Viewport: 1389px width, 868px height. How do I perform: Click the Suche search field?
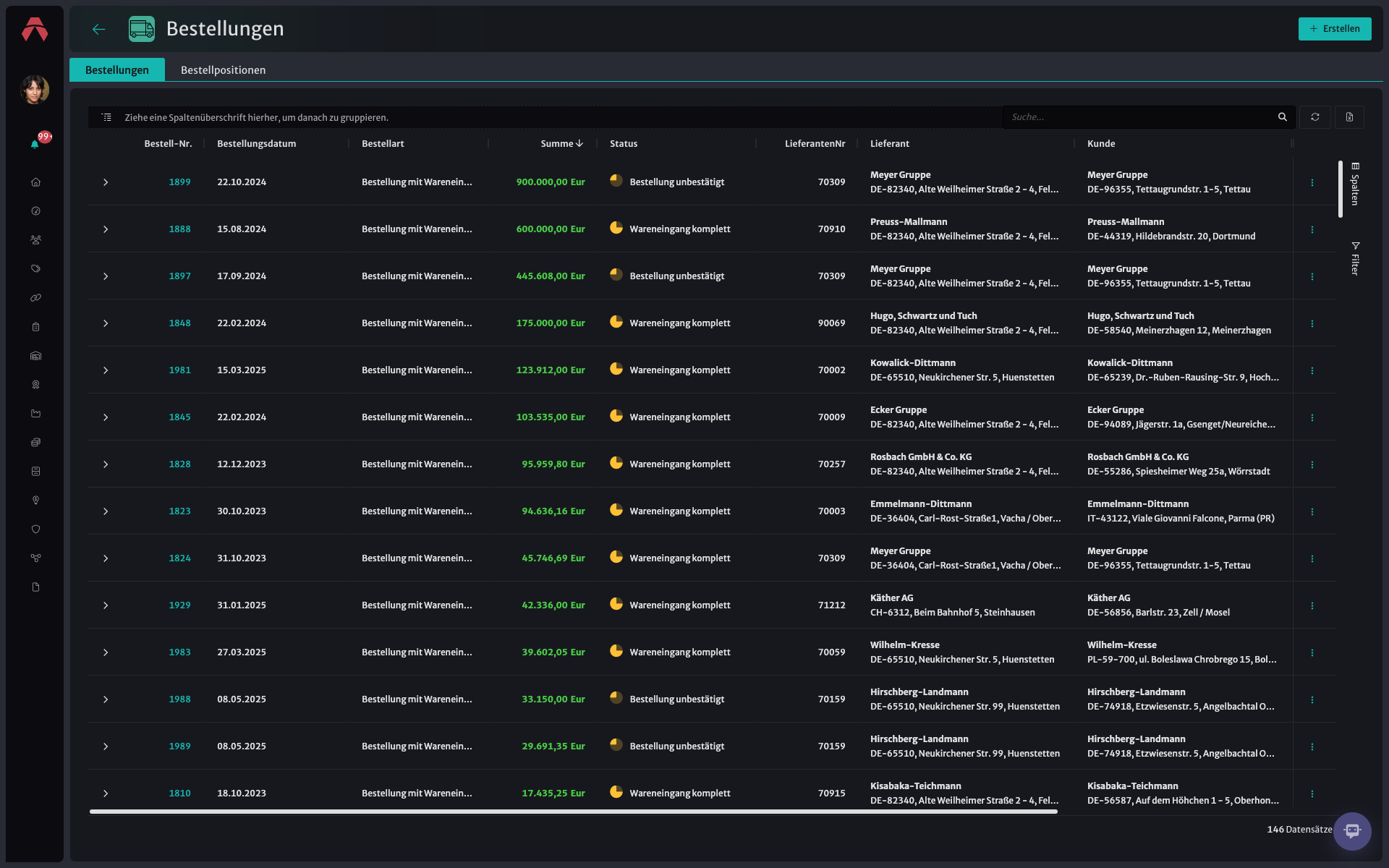click(1142, 117)
